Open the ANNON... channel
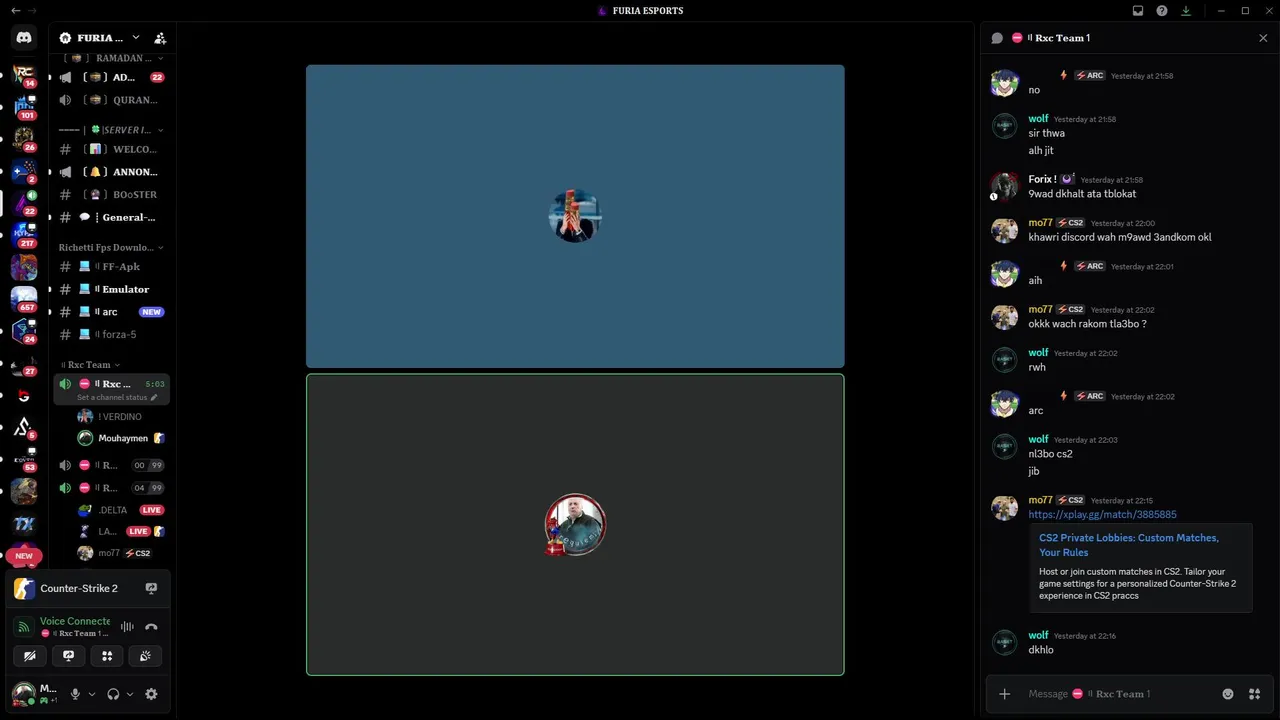The height and width of the screenshot is (720, 1280). click(x=111, y=172)
